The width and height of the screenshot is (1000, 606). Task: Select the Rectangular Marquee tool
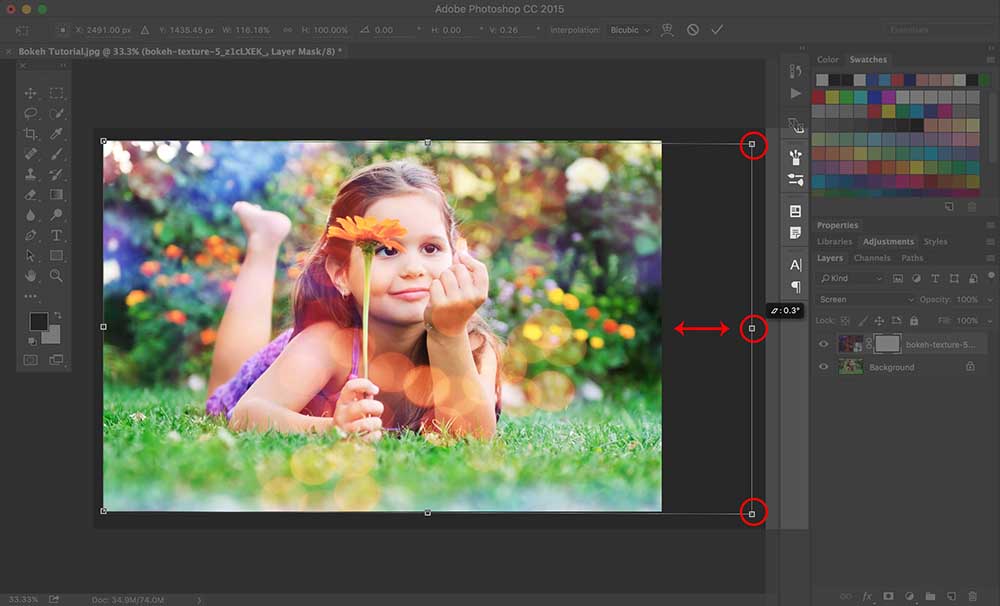[57, 93]
